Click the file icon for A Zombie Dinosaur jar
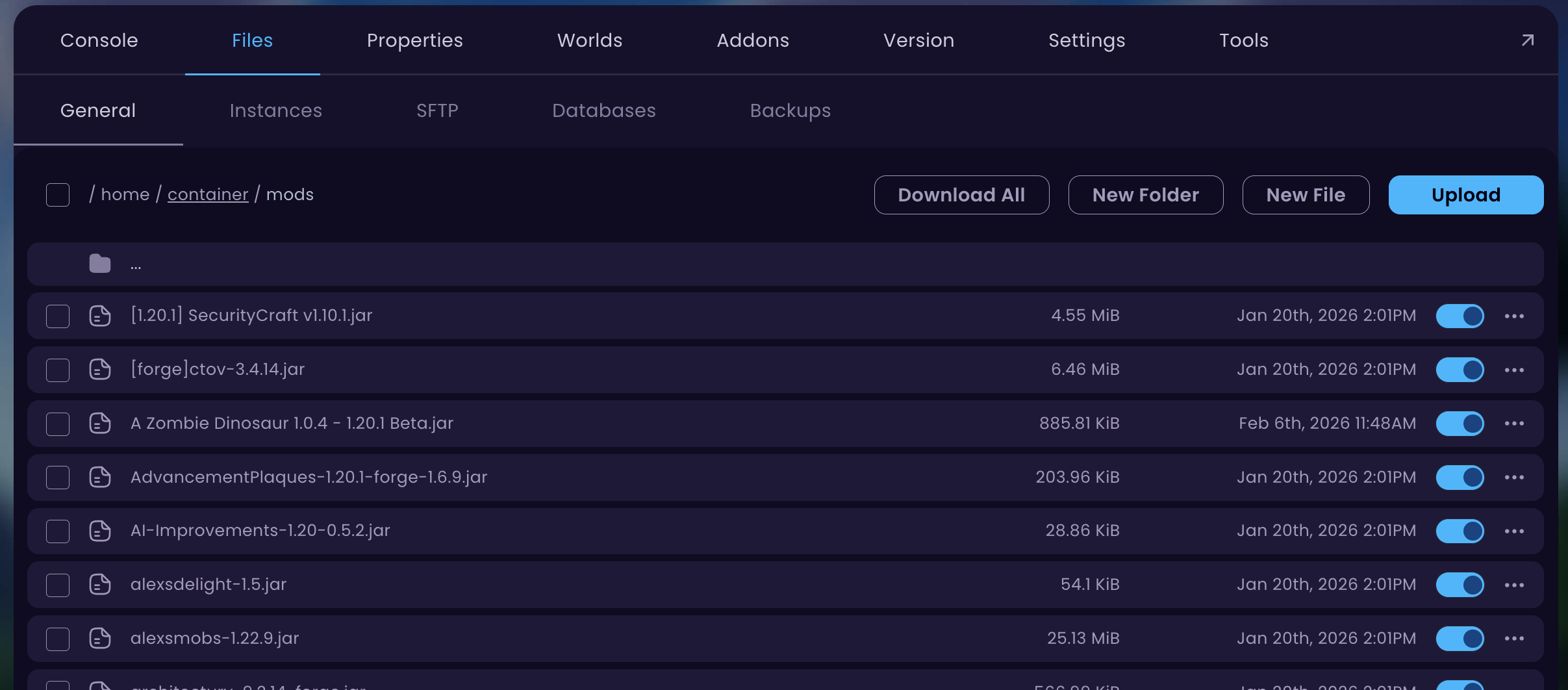The height and width of the screenshot is (690, 1568). click(100, 424)
